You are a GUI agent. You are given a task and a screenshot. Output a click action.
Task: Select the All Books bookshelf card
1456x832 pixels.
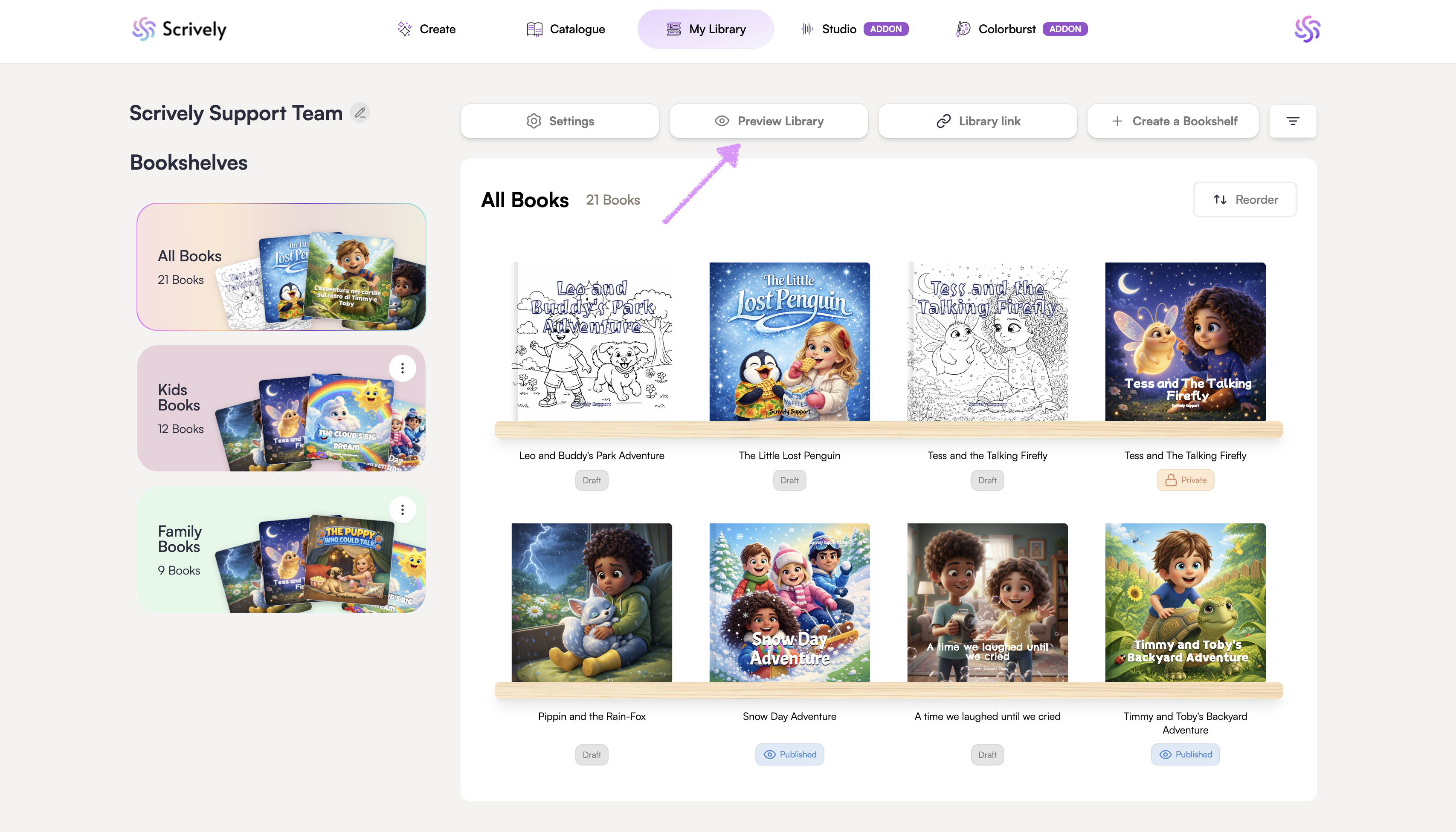pyautogui.click(x=281, y=267)
